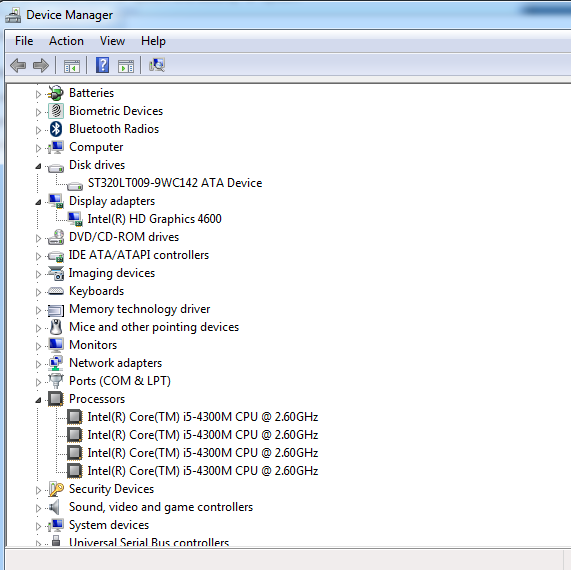Select the last i5-4300M processor entry

pos(203,471)
